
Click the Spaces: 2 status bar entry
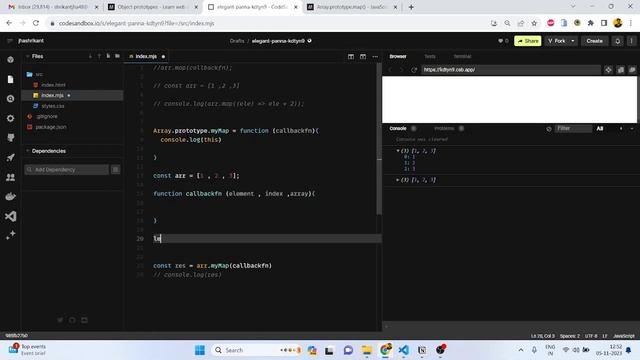(570, 336)
